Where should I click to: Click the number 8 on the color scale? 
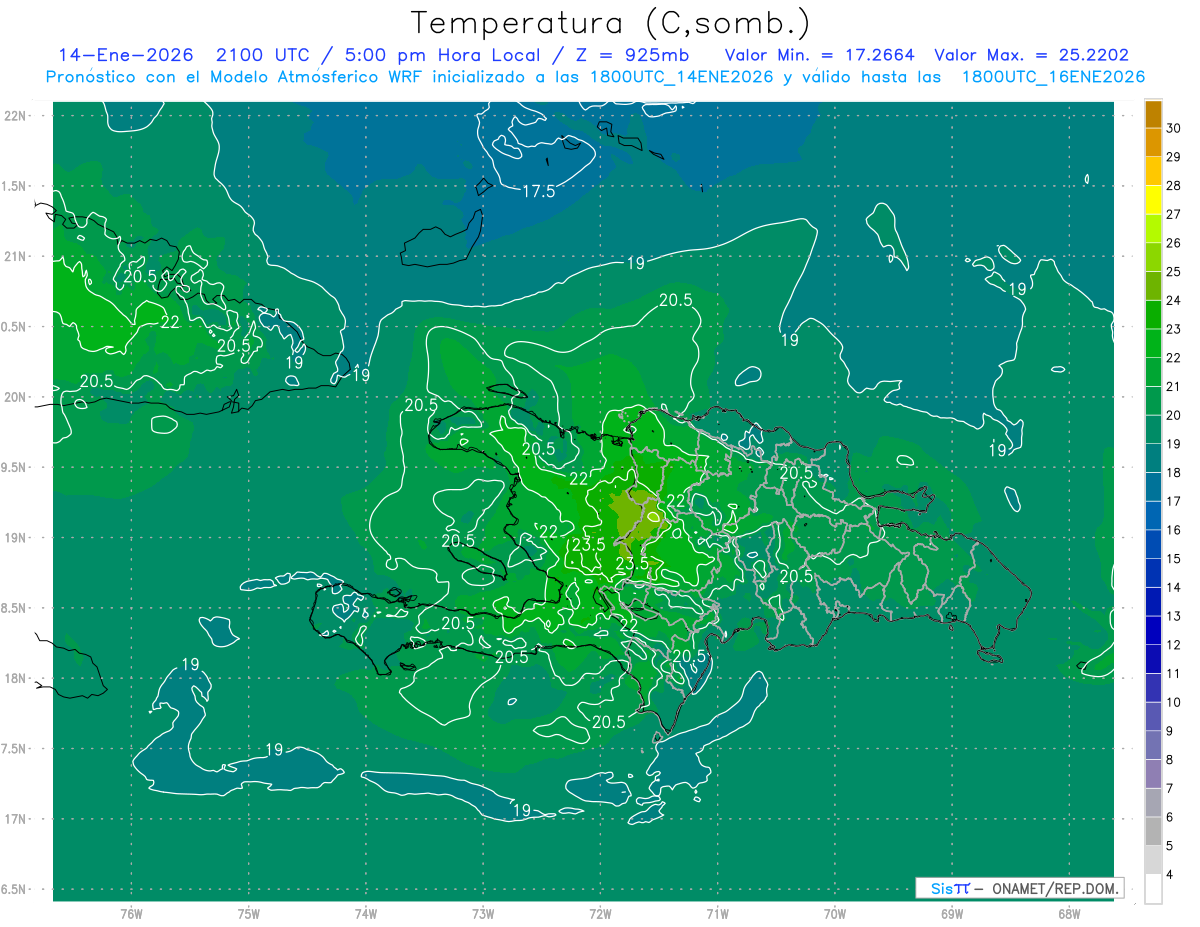[x=1174, y=760]
